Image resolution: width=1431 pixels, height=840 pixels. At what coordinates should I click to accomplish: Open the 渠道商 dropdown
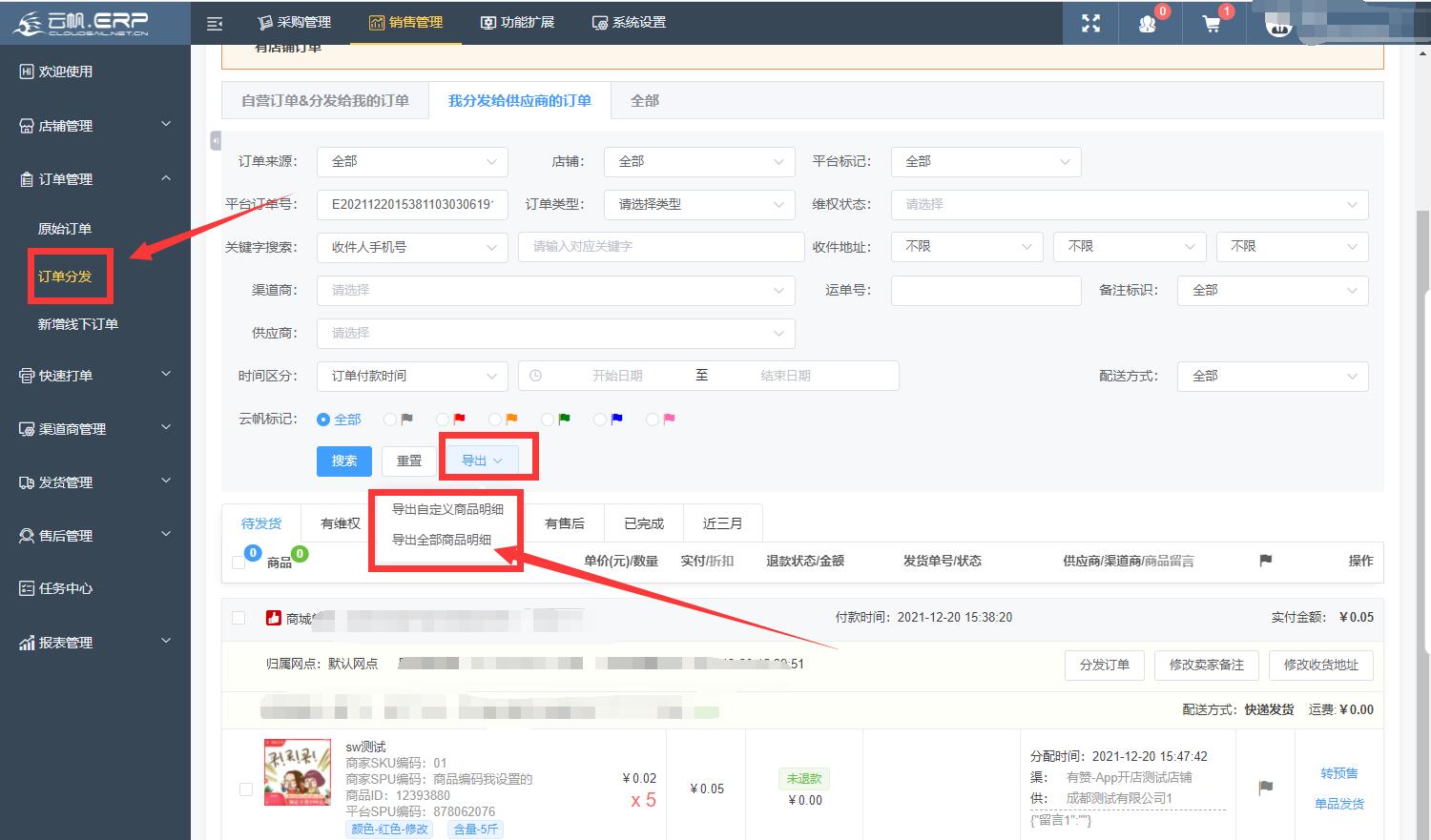pos(556,291)
